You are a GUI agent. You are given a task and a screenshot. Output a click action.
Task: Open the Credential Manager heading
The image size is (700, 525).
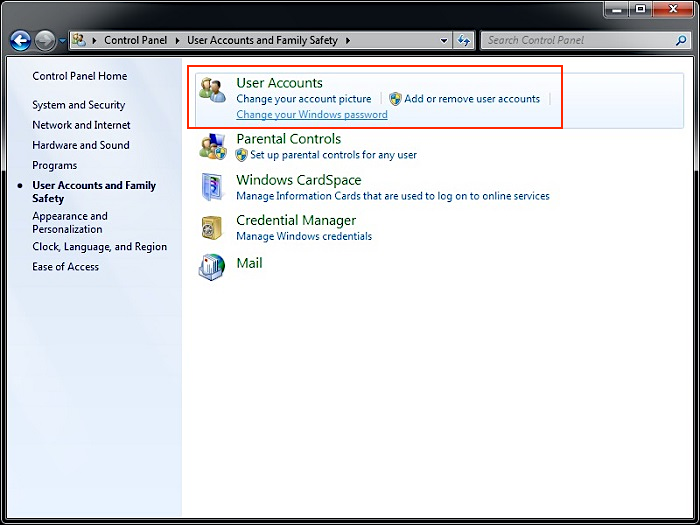point(296,221)
